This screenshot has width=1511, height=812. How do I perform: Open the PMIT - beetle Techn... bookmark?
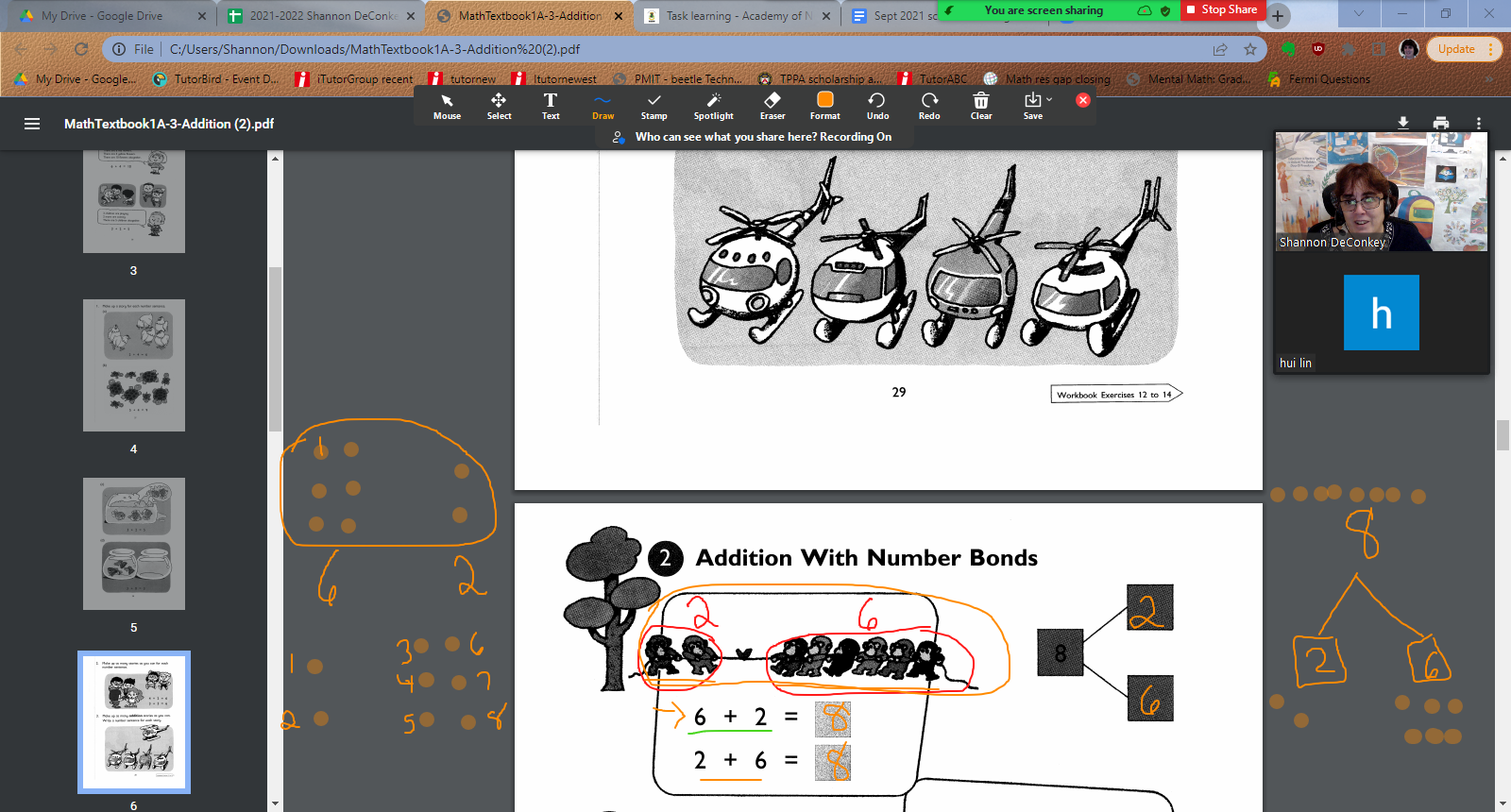pos(677,79)
